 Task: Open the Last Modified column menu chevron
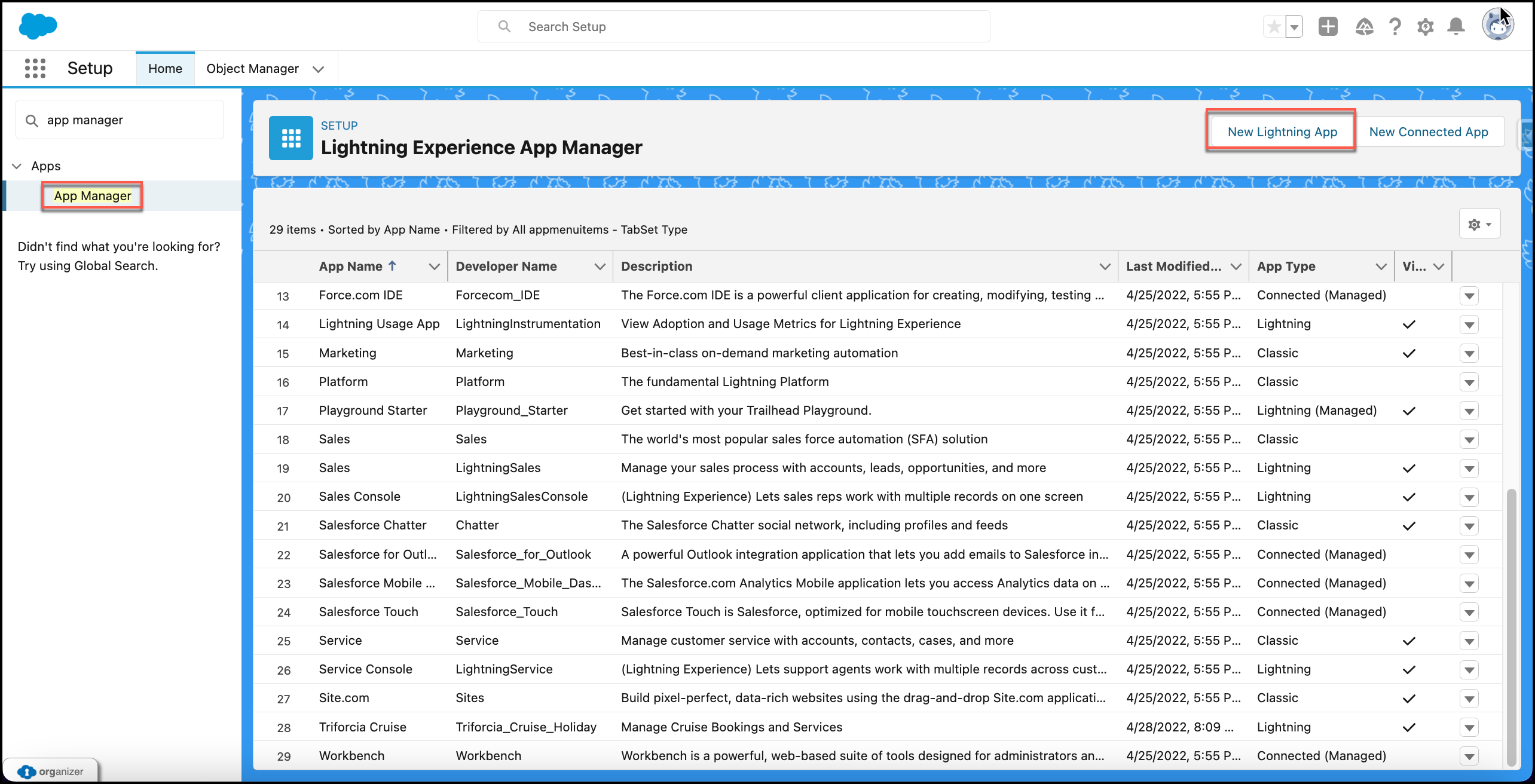click(1236, 267)
